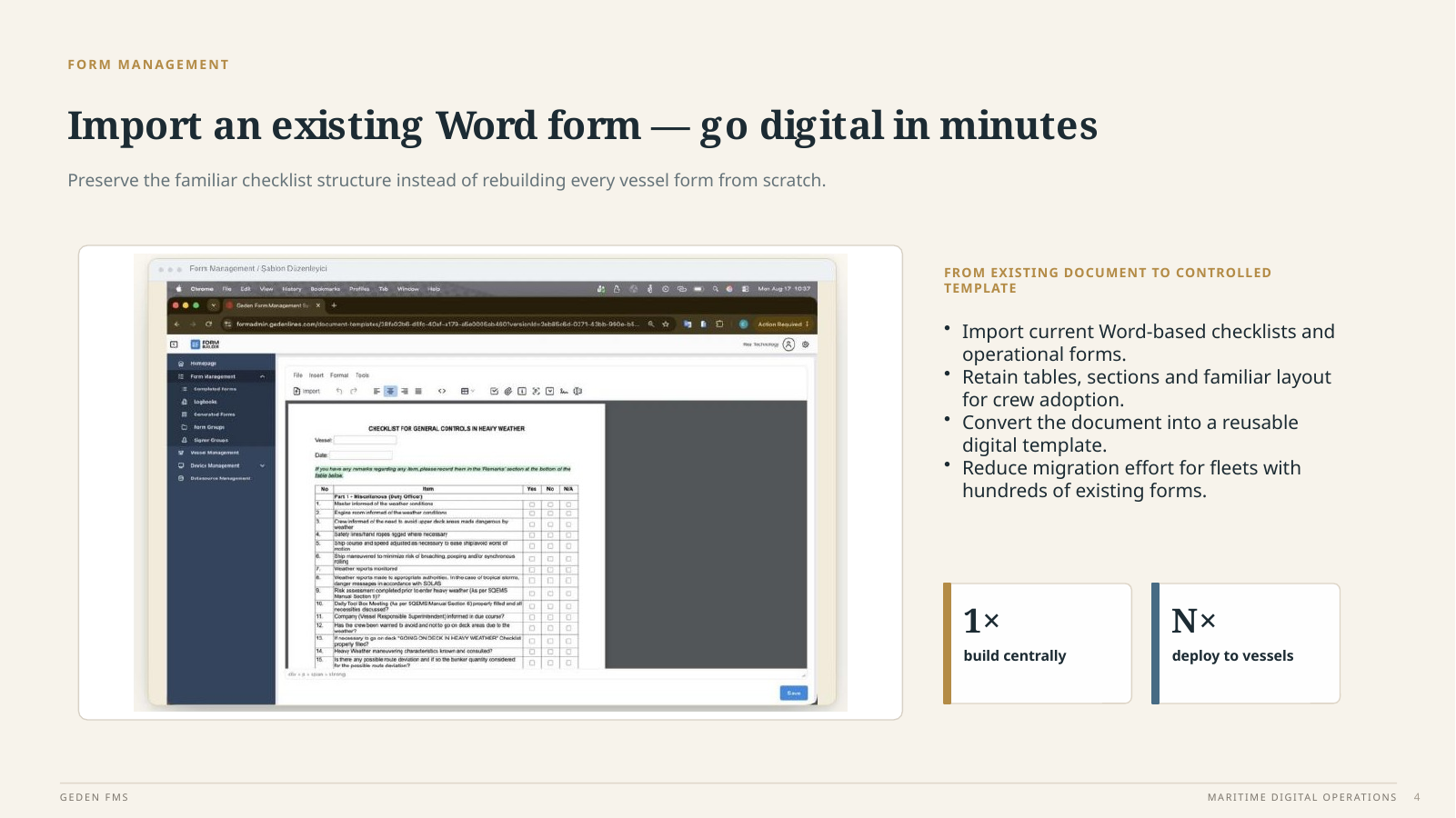Tick No for item 9 Risk assessment
Screen dimensions: 1456x818
tap(550, 594)
